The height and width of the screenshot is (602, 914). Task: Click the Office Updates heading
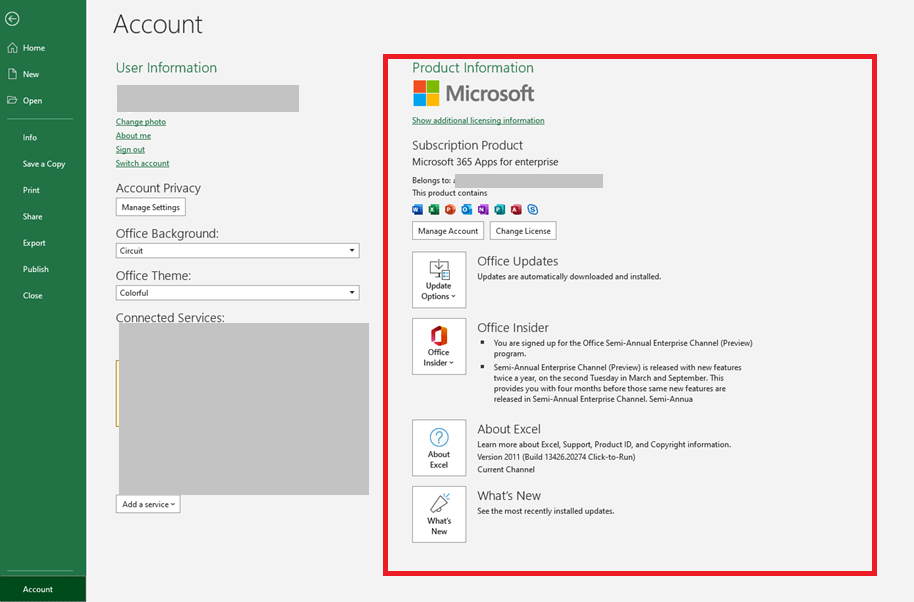point(518,261)
